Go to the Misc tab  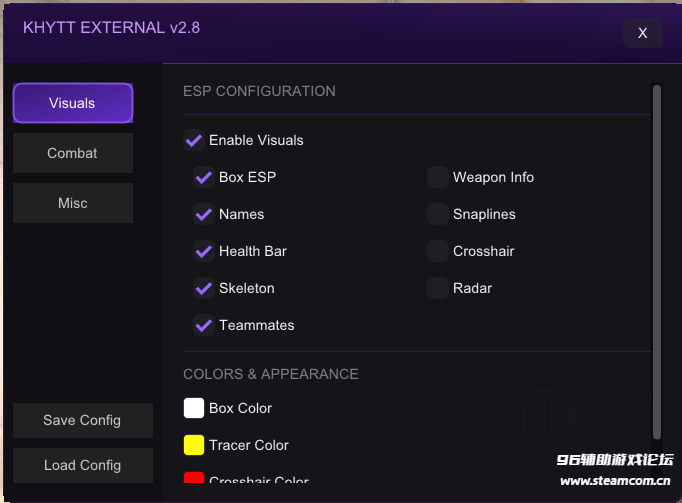tap(72, 203)
